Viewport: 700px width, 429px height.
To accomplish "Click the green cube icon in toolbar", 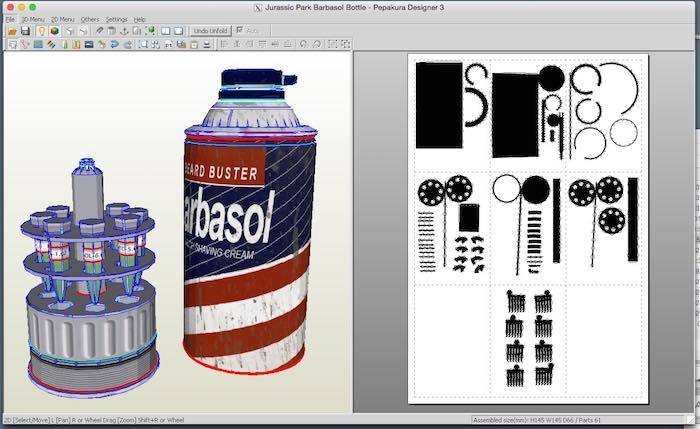I will pyautogui.click(x=151, y=31).
